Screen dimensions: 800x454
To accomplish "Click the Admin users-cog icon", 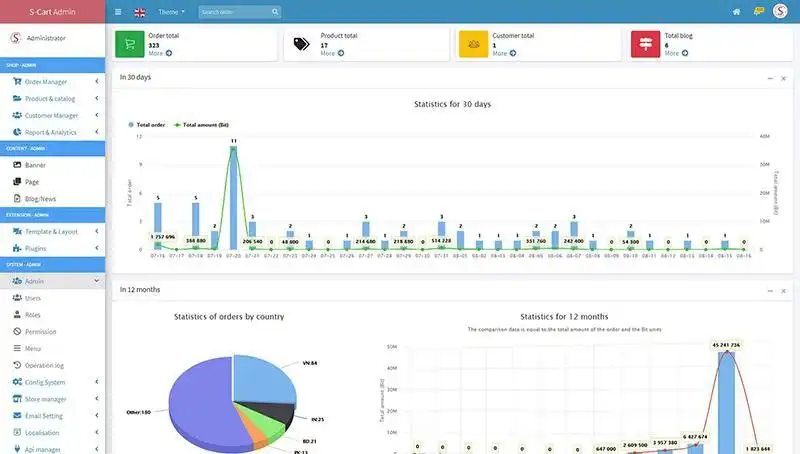I will 17,281.
